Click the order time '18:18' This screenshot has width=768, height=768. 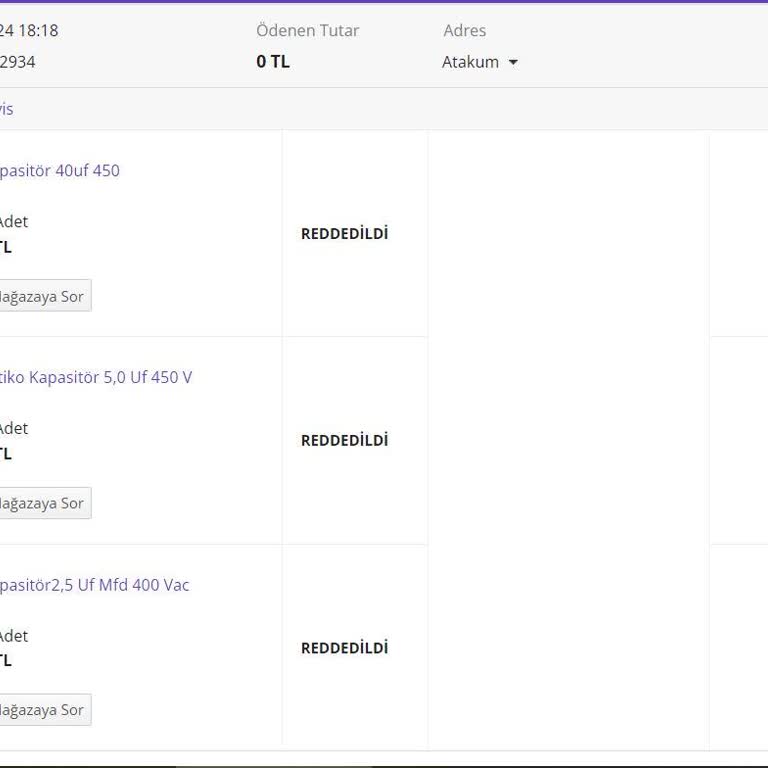[x=37, y=30]
